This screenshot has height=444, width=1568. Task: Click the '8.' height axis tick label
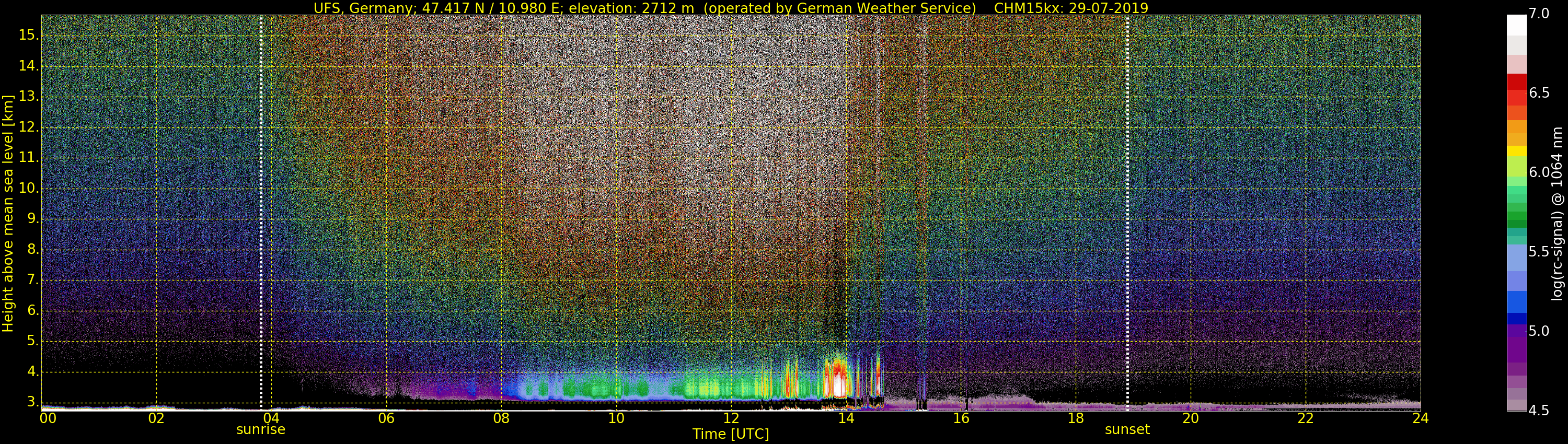(32, 249)
